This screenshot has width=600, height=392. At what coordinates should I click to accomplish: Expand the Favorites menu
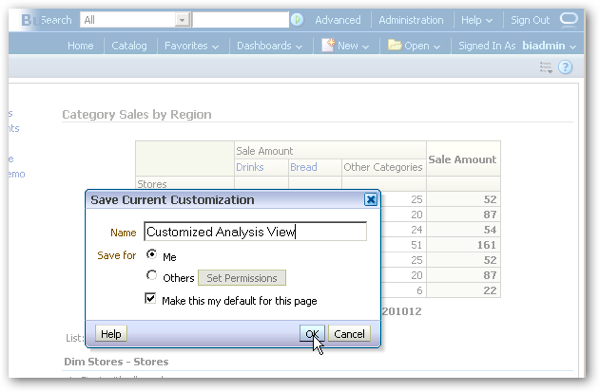[191, 46]
